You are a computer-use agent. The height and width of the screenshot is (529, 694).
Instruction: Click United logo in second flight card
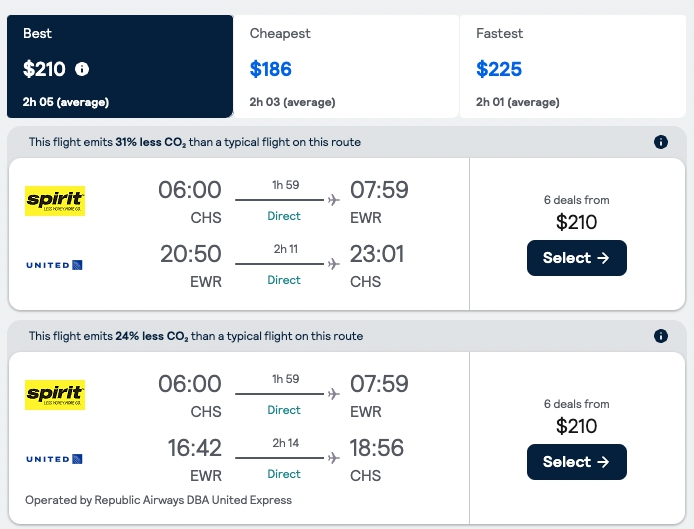coord(55,459)
